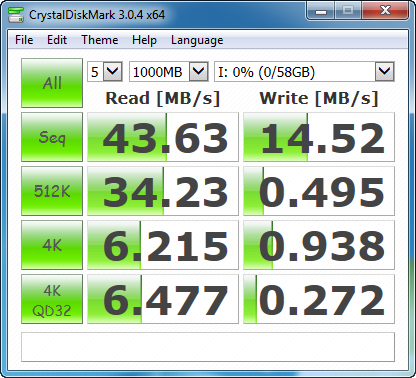Image resolution: width=416 pixels, height=378 pixels.
Task: Open the File menu
Action: pyautogui.click(x=24, y=40)
